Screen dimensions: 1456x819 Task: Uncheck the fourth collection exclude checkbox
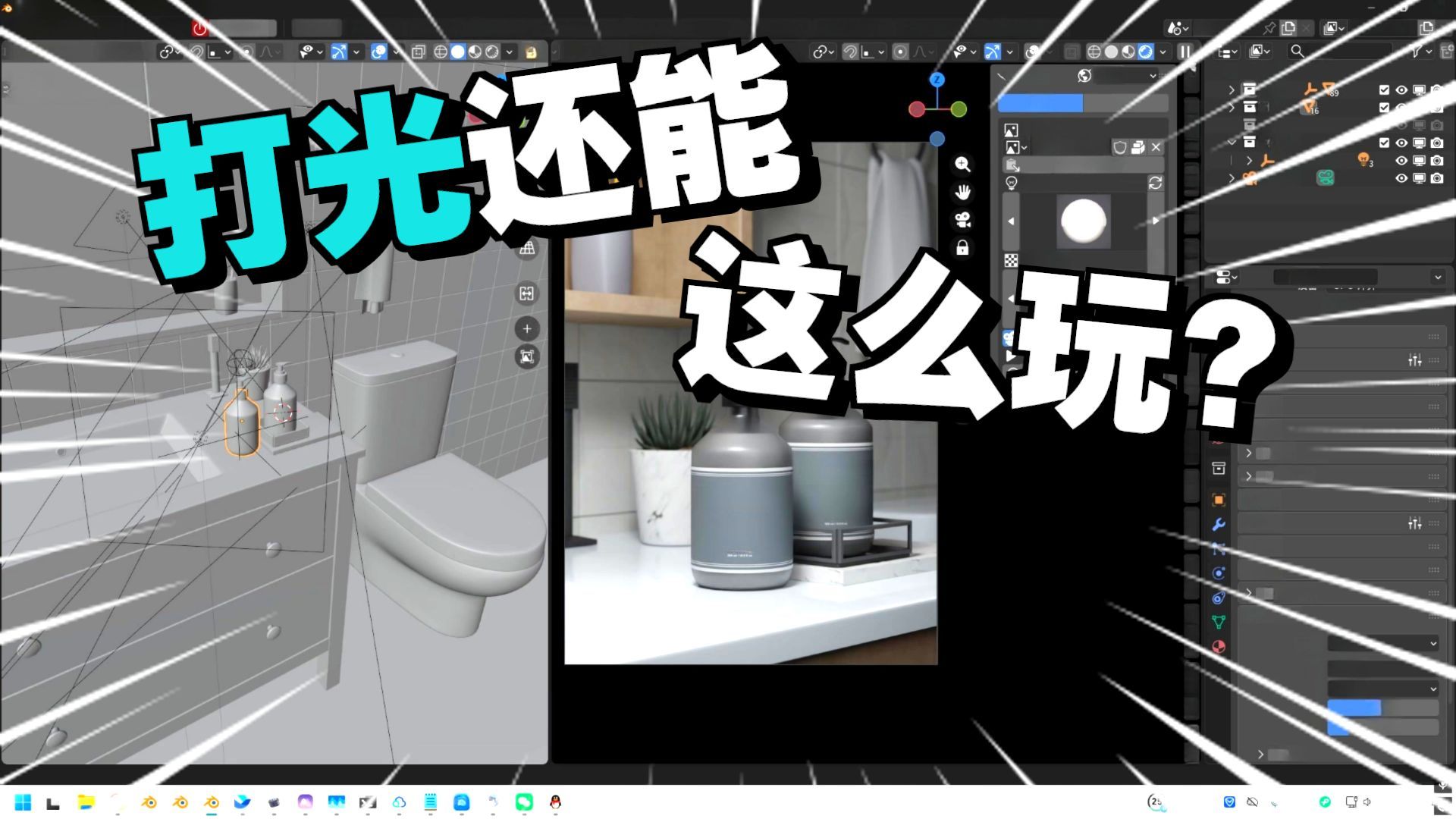1384,142
